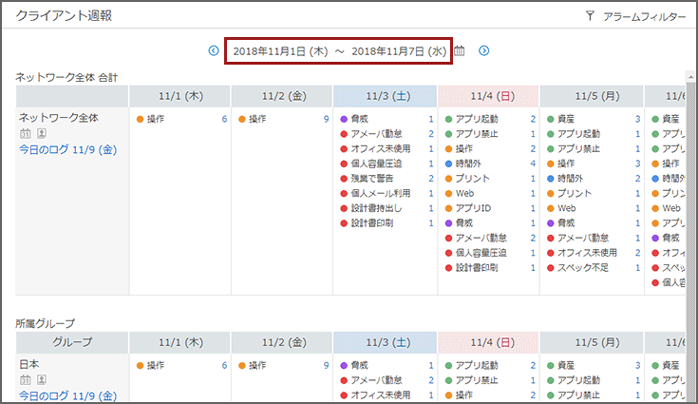This screenshot has height=404, width=698.
Task: Click 11/4 (日) header in network total table
Action: 489,96
